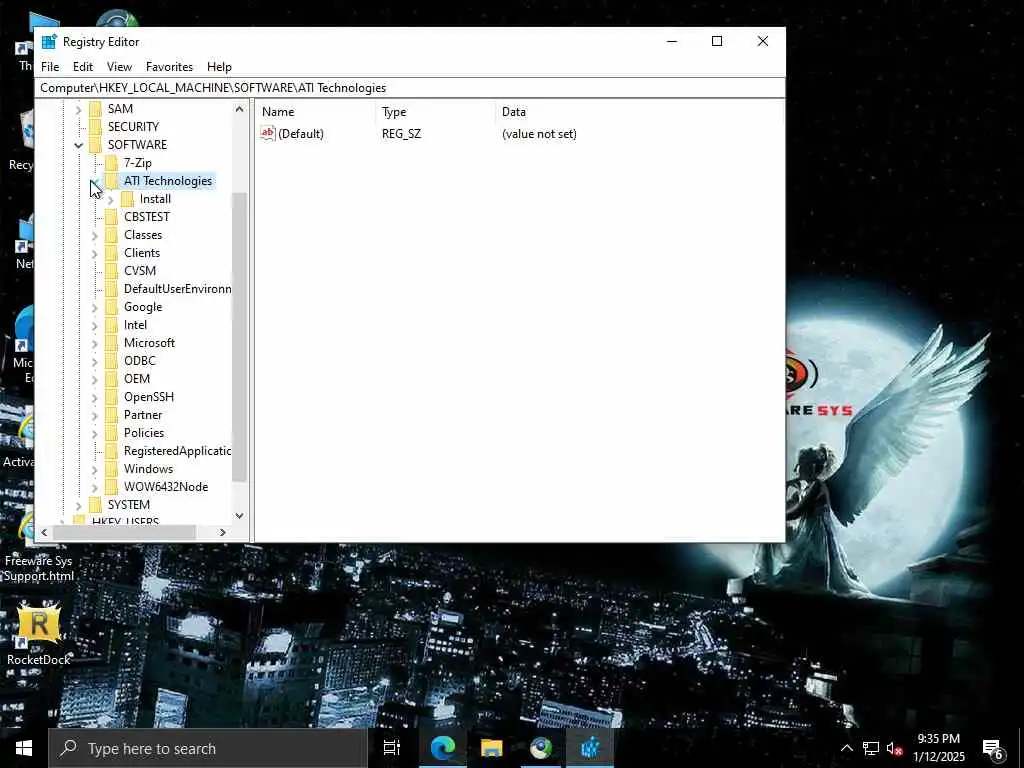Click the muted volume tray icon

[x=894, y=748]
